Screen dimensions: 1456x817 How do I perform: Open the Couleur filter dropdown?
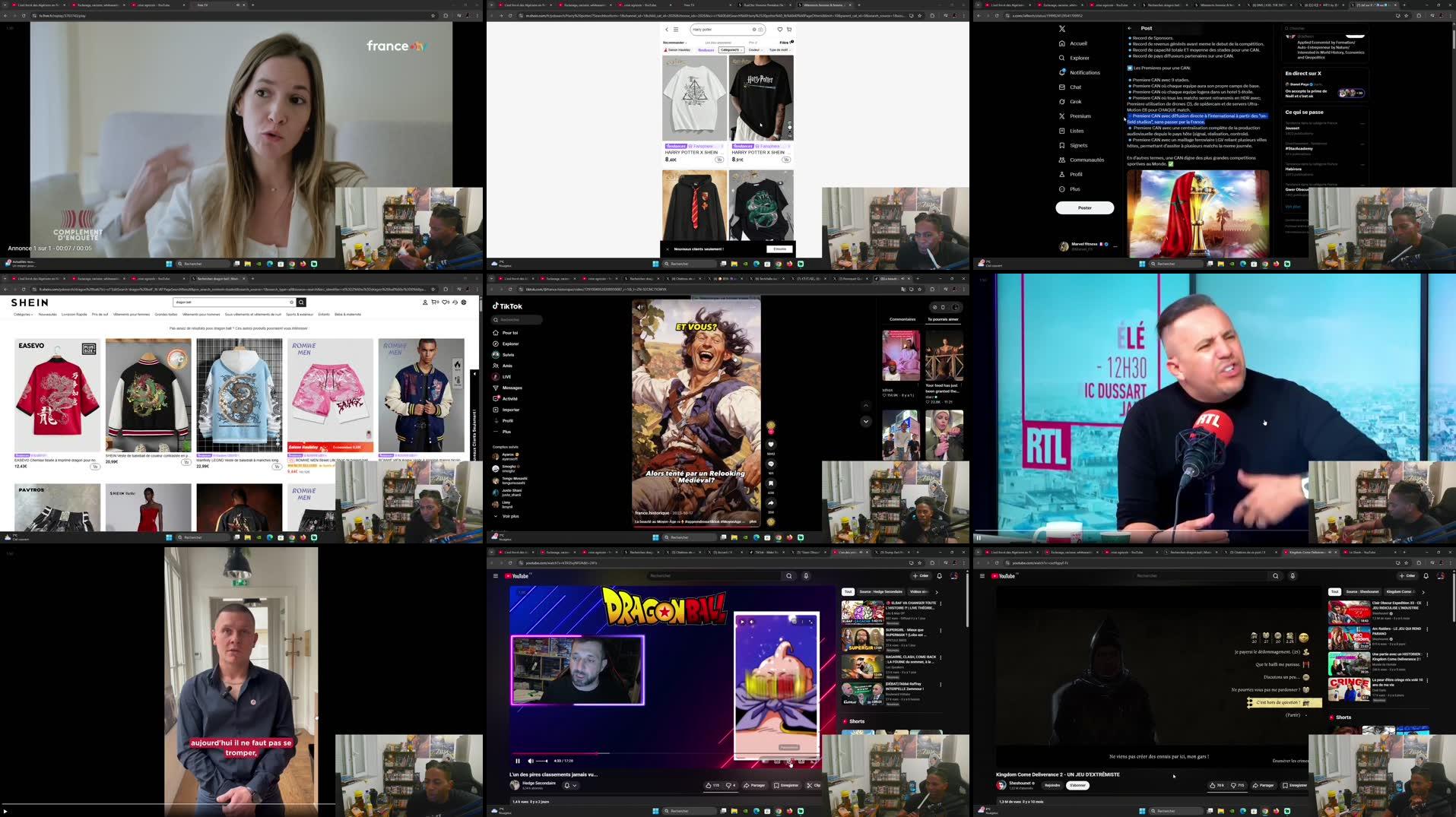(754, 49)
